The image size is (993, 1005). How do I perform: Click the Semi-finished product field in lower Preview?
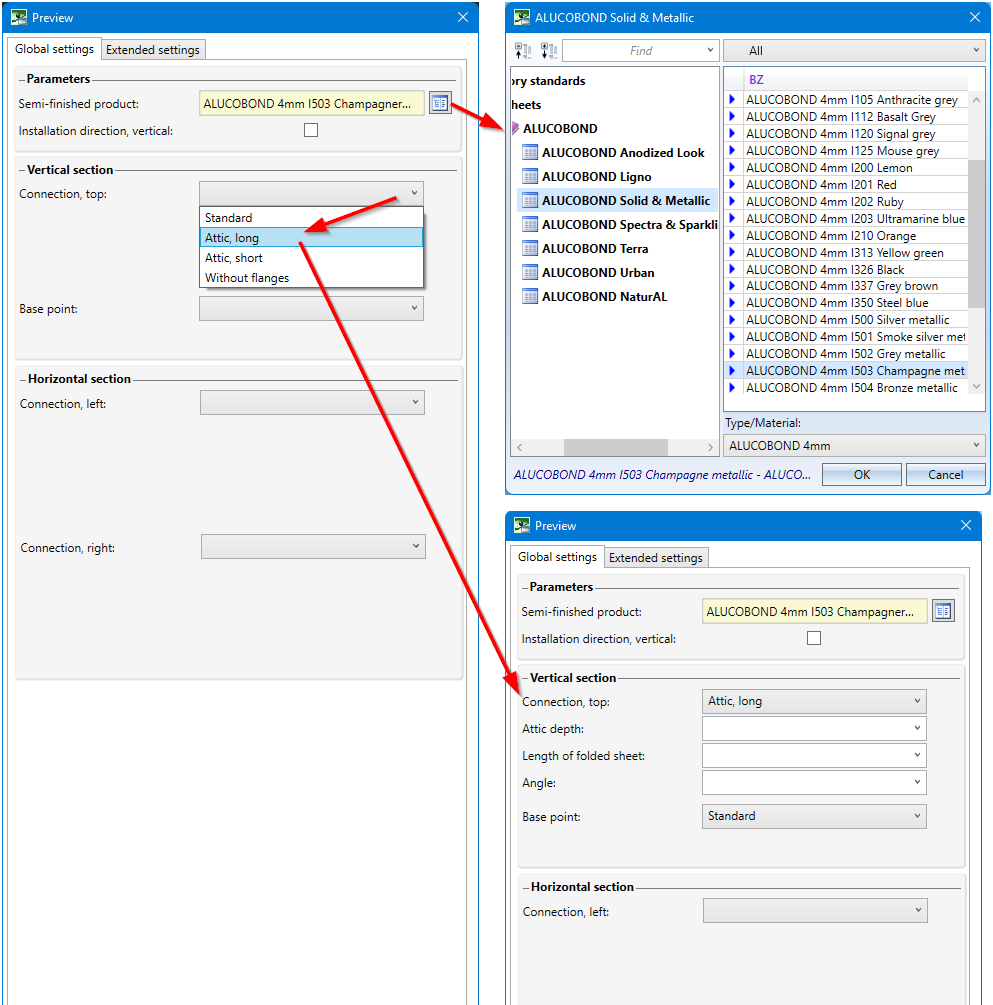(814, 611)
